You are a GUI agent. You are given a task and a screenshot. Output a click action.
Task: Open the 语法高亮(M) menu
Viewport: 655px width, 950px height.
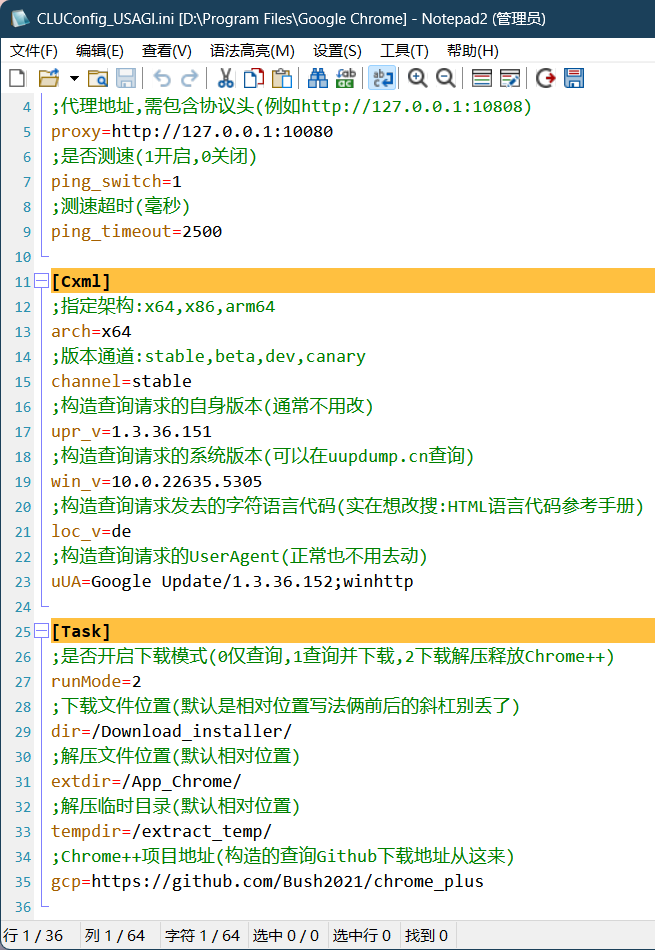pyautogui.click(x=252, y=50)
